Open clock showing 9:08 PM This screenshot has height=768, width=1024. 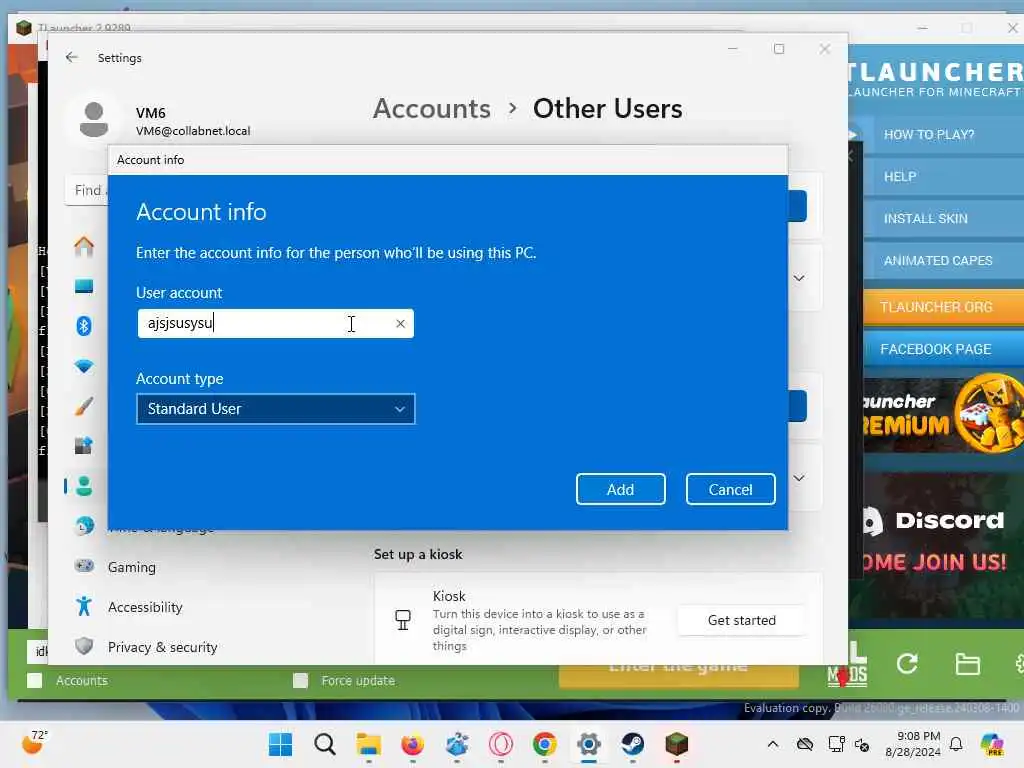(x=913, y=744)
